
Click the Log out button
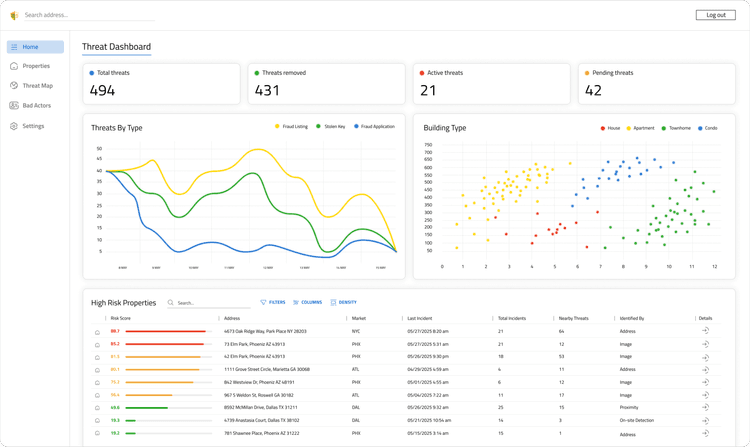pyautogui.click(x=715, y=15)
